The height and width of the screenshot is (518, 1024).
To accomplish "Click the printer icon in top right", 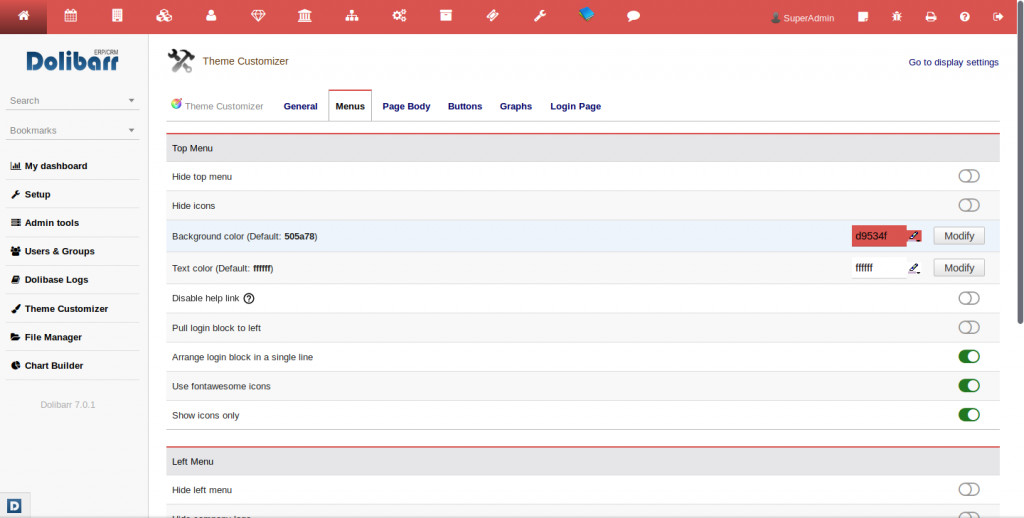I will (930, 17).
